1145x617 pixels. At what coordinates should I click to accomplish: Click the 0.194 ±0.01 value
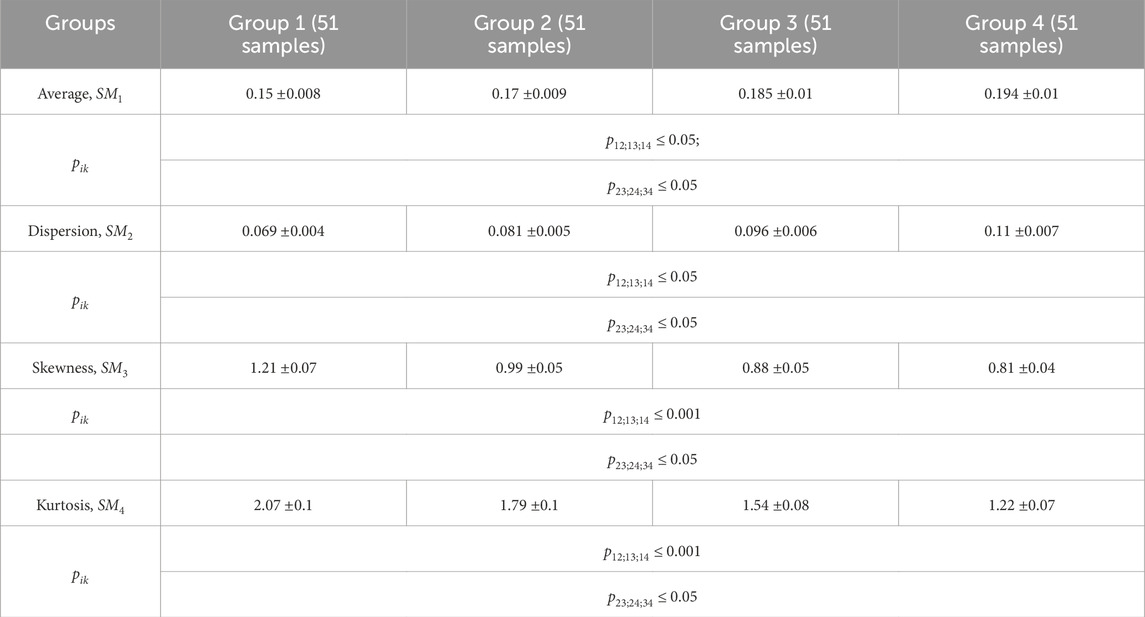click(x=1021, y=95)
